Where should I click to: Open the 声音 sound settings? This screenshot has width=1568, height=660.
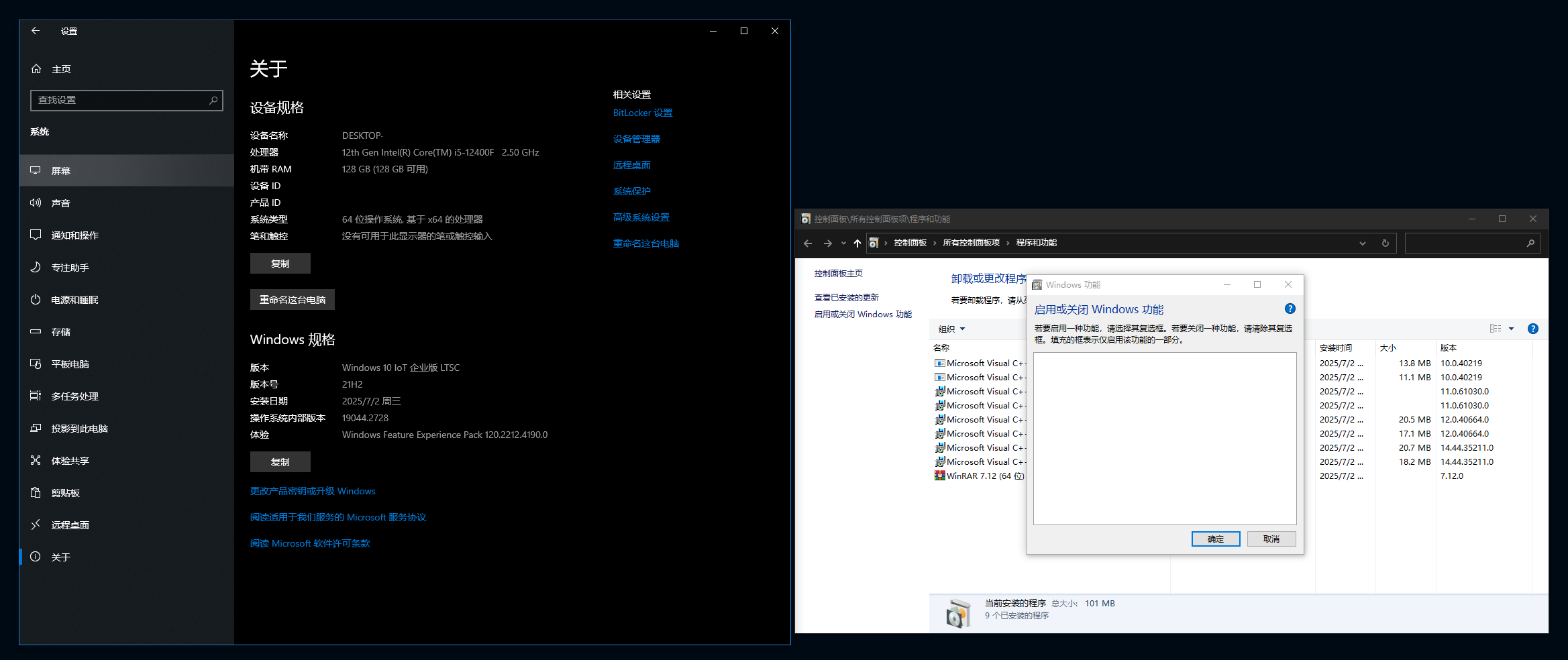click(x=127, y=203)
